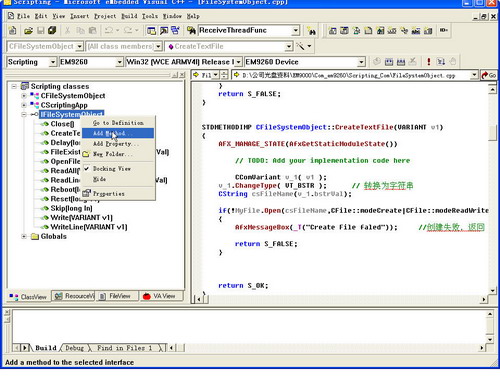Click the Find in Files binoculars icon
This screenshot has height=376, width=500.
click(191, 31)
